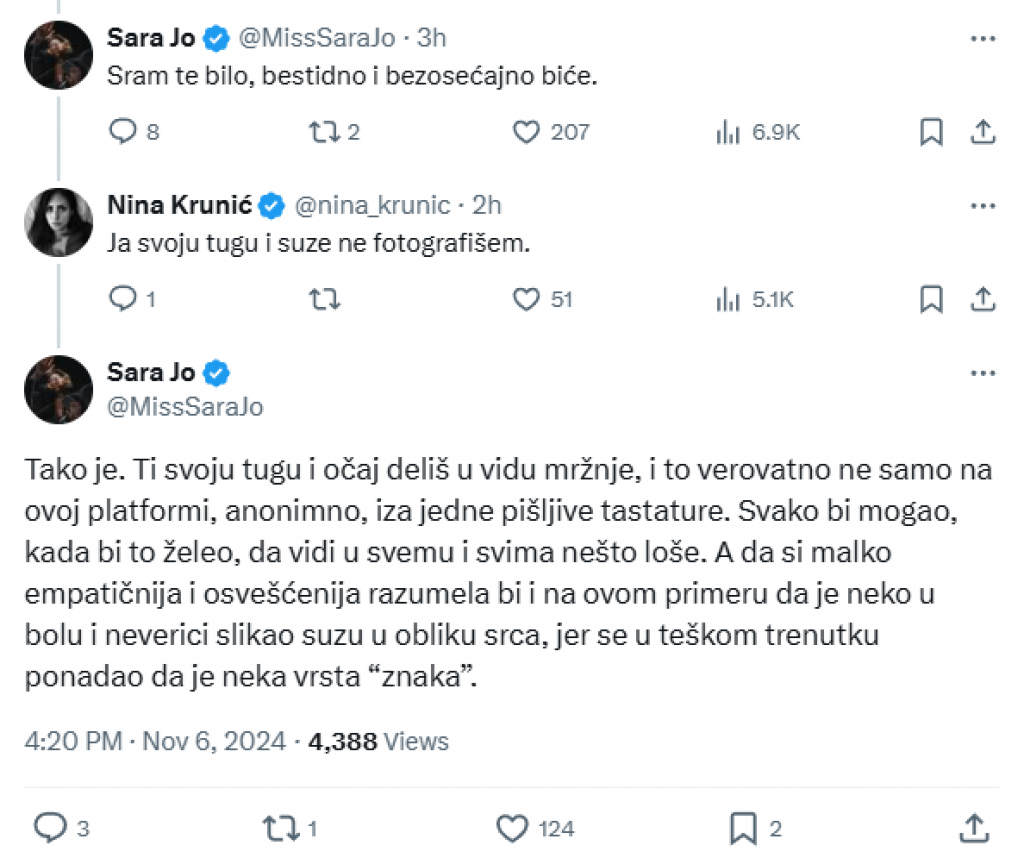This screenshot has width=1024, height=864.
Task: Click the 3h timestamp on Sara Jo's tweet
Action: pos(432,38)
